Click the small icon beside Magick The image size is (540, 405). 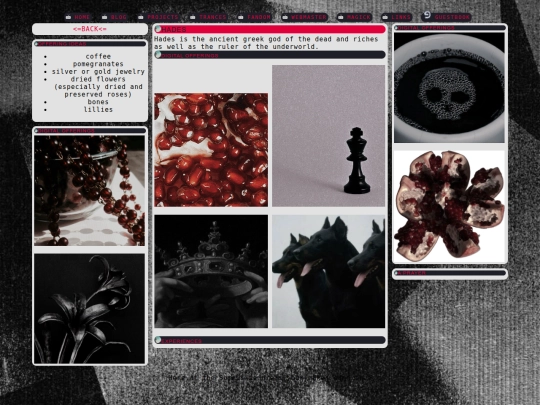coord(341,17)
